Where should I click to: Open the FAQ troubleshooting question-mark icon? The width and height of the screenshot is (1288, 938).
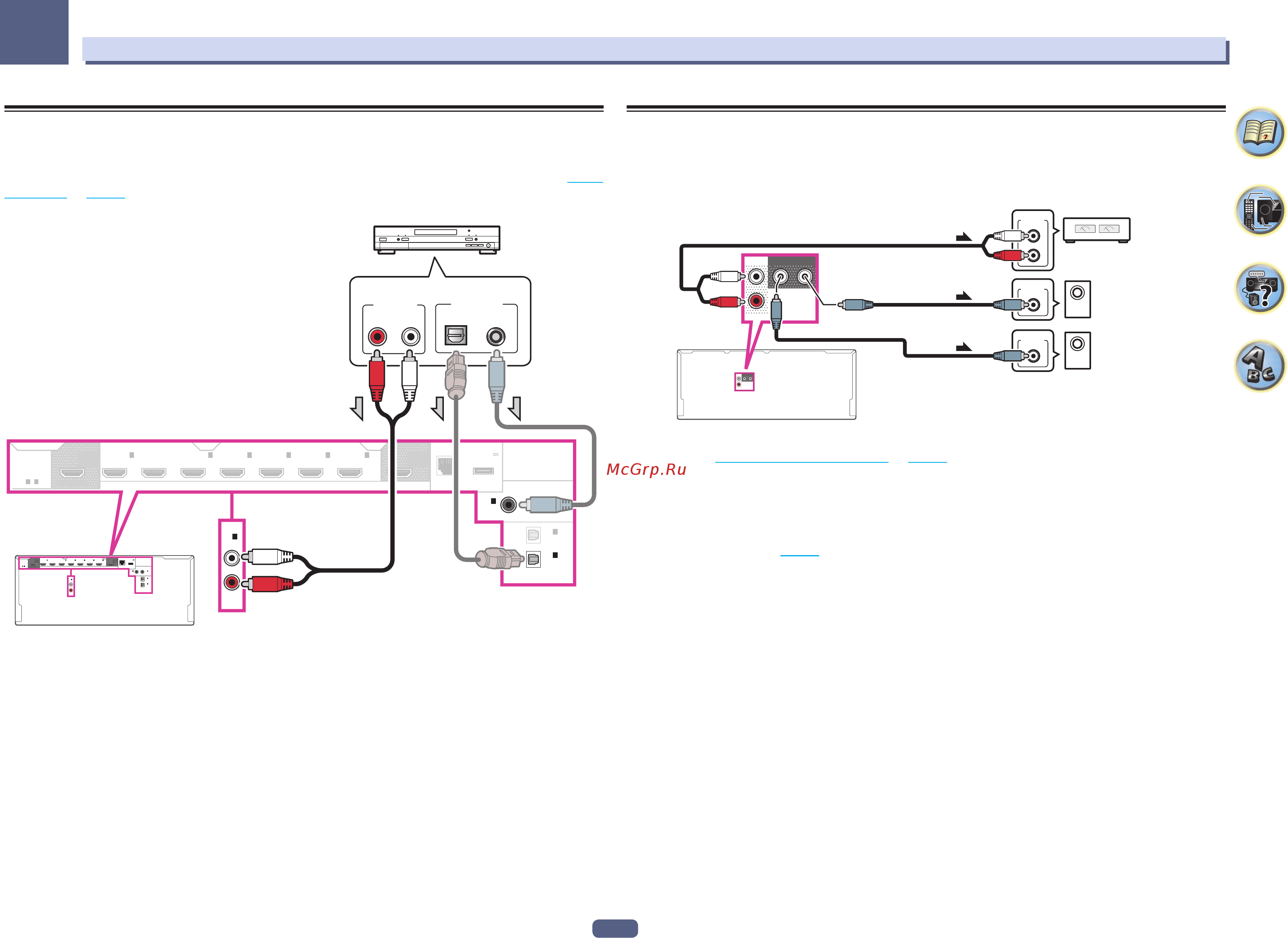point(1260,288)
